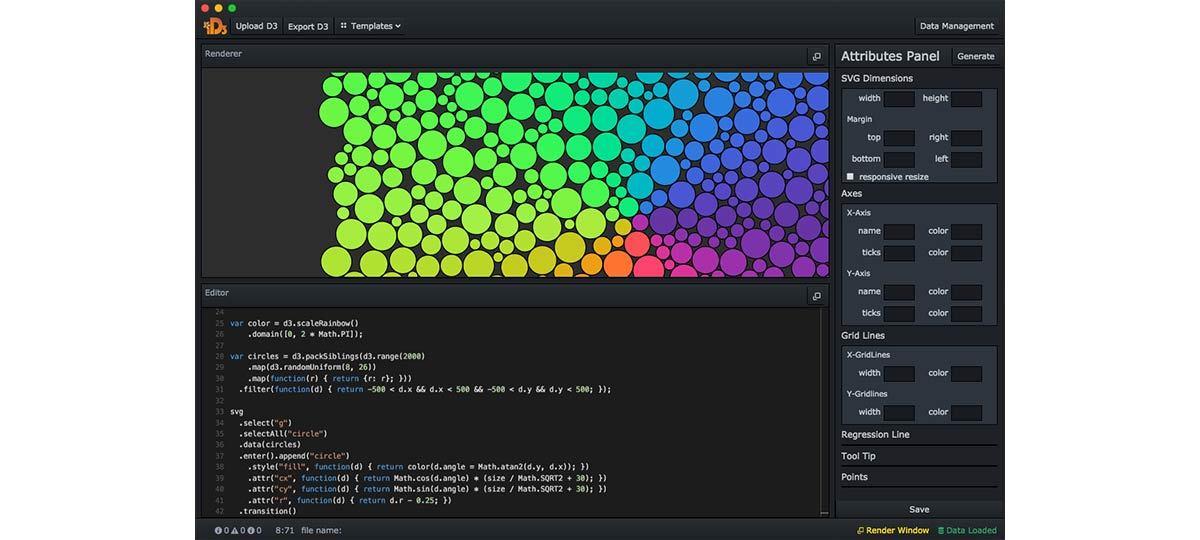Click the '.transition()' code line
Image resolution: width=1200 pixels, height=540 pixels.
(267, 511)
